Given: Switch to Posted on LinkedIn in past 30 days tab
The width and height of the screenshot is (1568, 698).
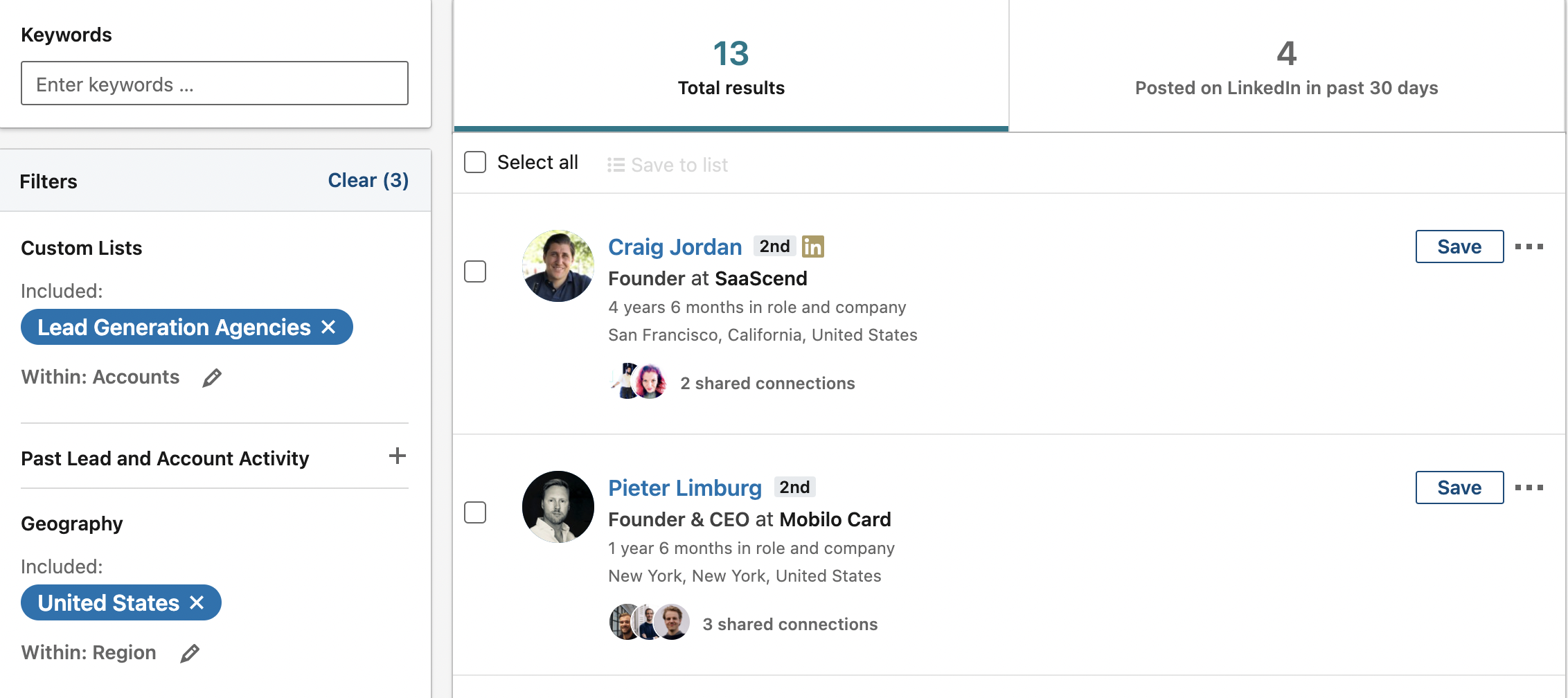Looking at the screenshot, I should pyautogui.click(x=1287, y=66).
